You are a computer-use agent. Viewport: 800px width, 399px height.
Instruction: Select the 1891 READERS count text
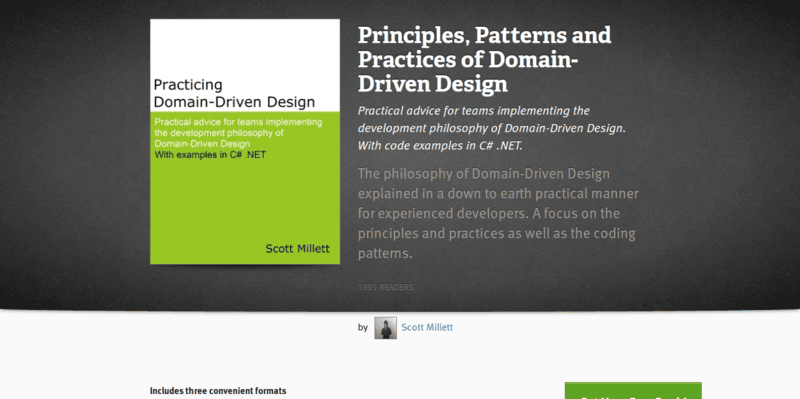(386, 287)
